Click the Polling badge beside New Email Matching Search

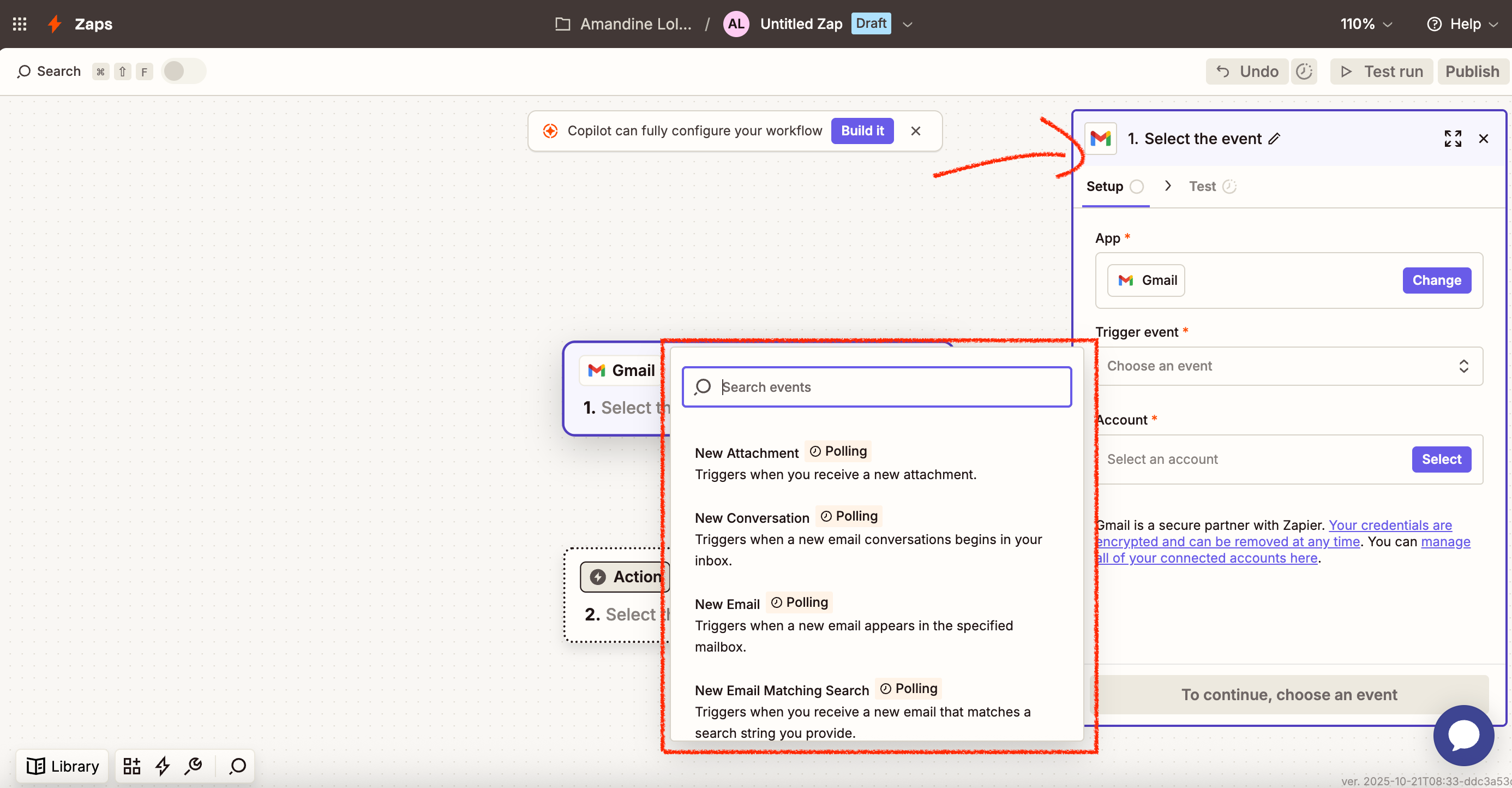coord(909,688)
